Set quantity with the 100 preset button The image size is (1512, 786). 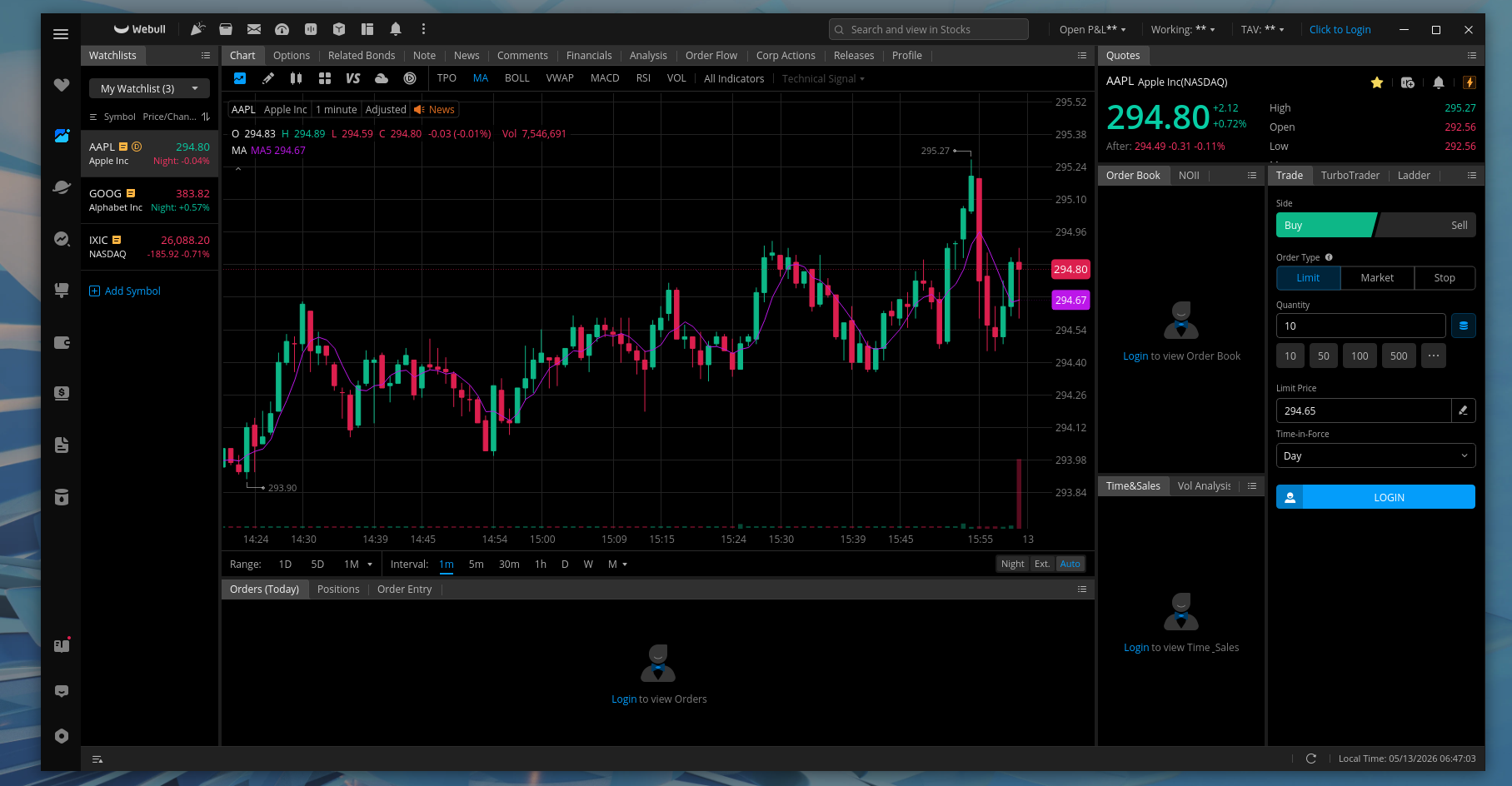tap(1360, 356)
